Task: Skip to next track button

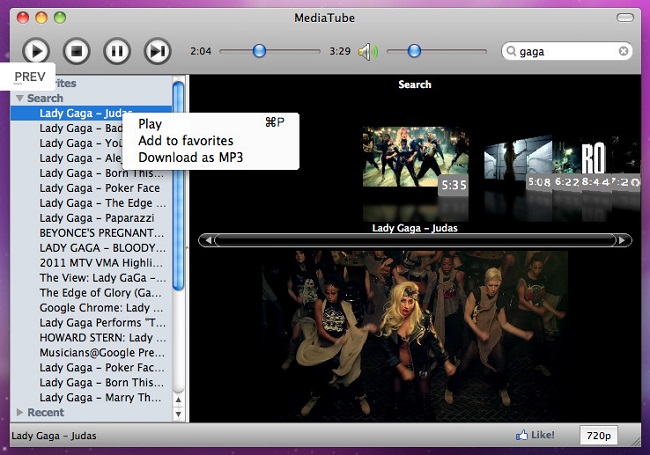Action: coord(158,51)
